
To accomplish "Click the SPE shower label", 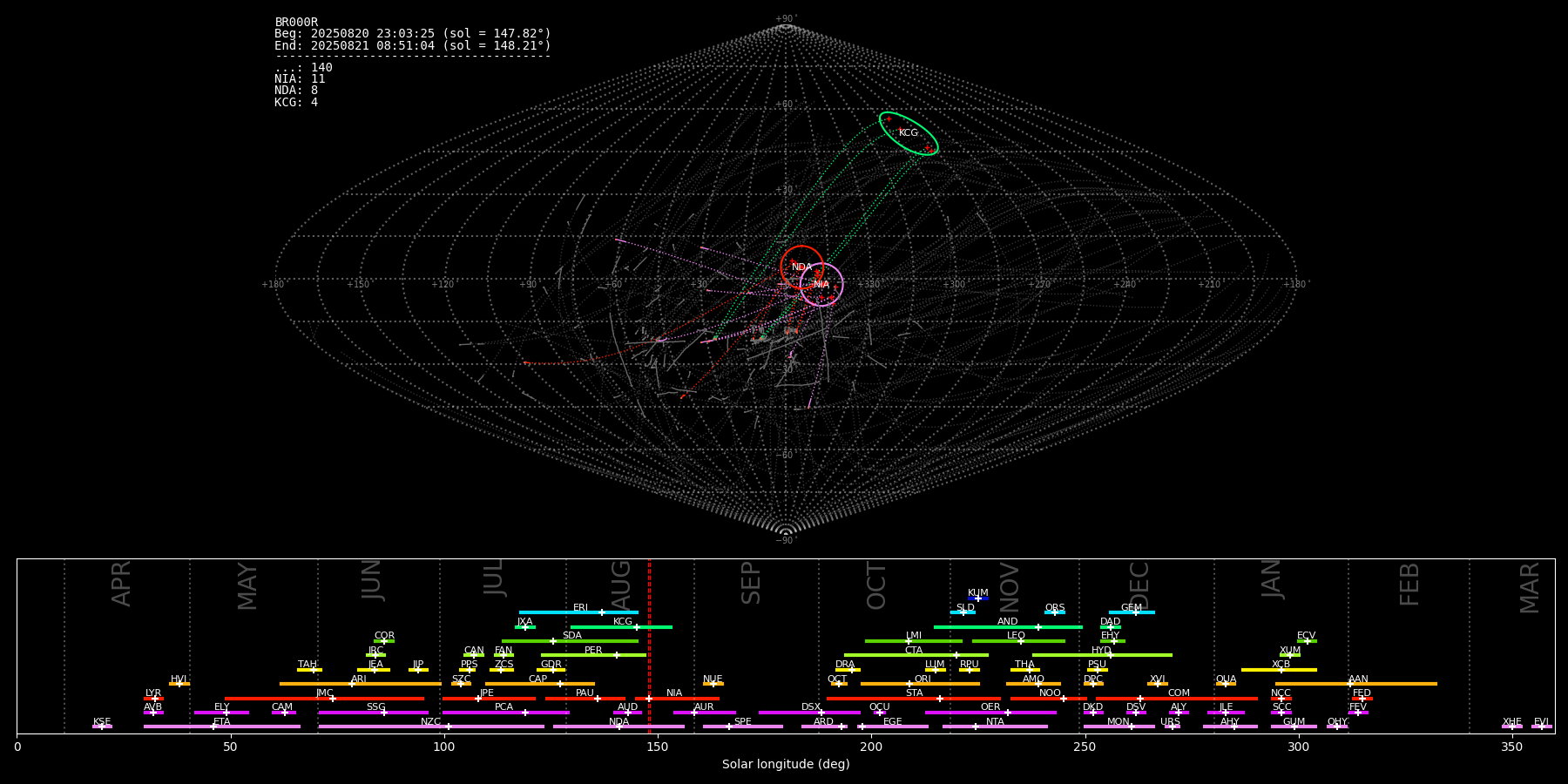I will click(x=743, y=722).
